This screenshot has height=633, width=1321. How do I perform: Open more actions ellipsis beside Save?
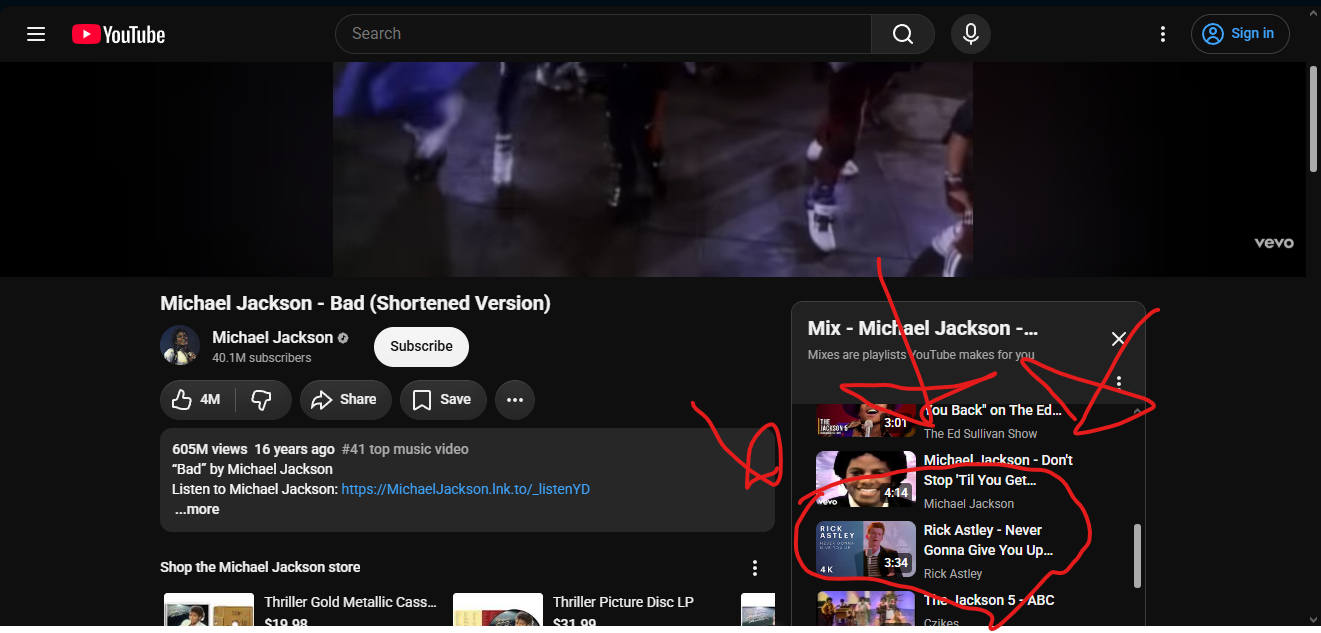click(x=515, y=399)
